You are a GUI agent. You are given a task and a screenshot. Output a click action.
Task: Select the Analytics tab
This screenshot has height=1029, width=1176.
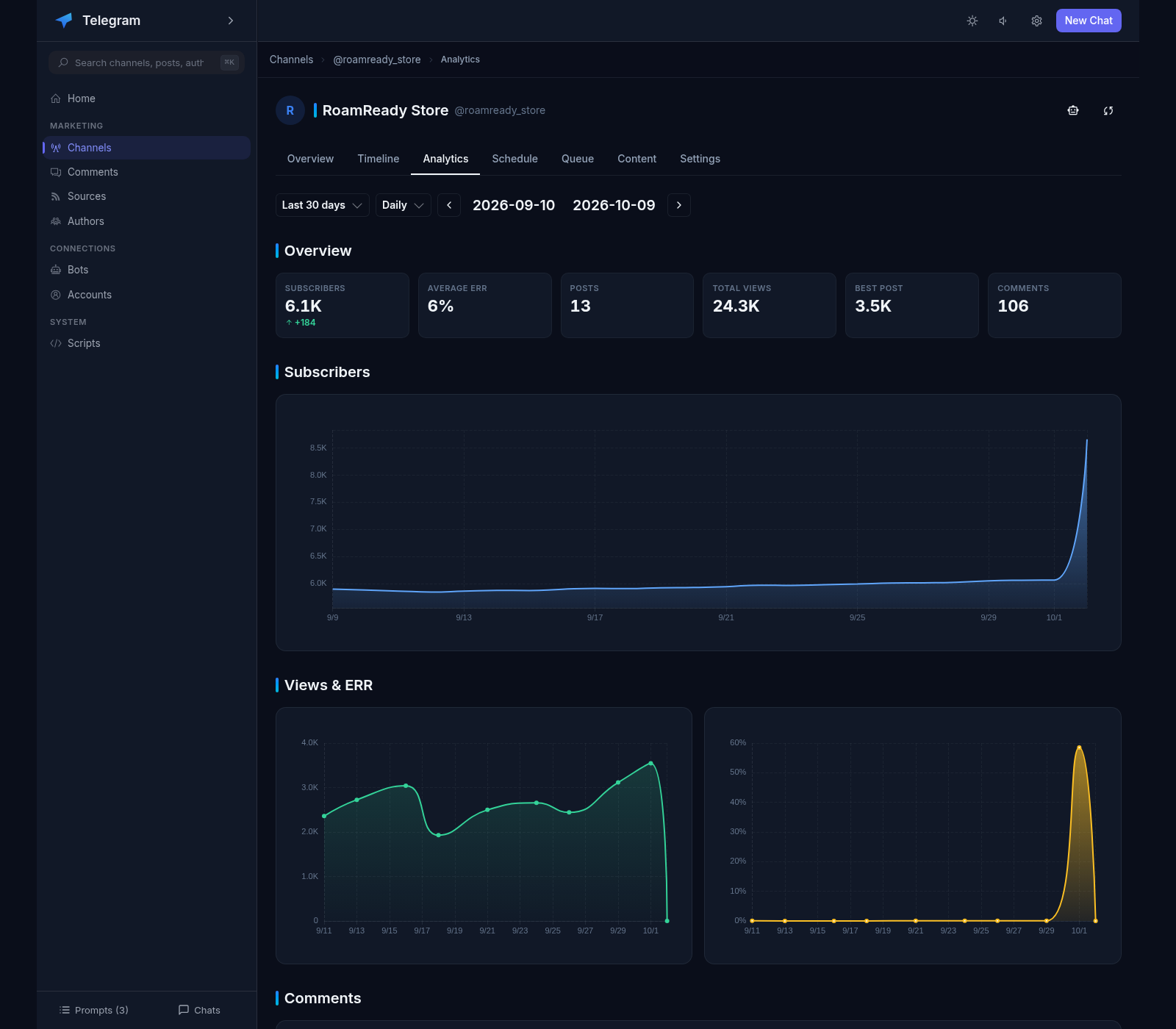click(x=445, y=159)
